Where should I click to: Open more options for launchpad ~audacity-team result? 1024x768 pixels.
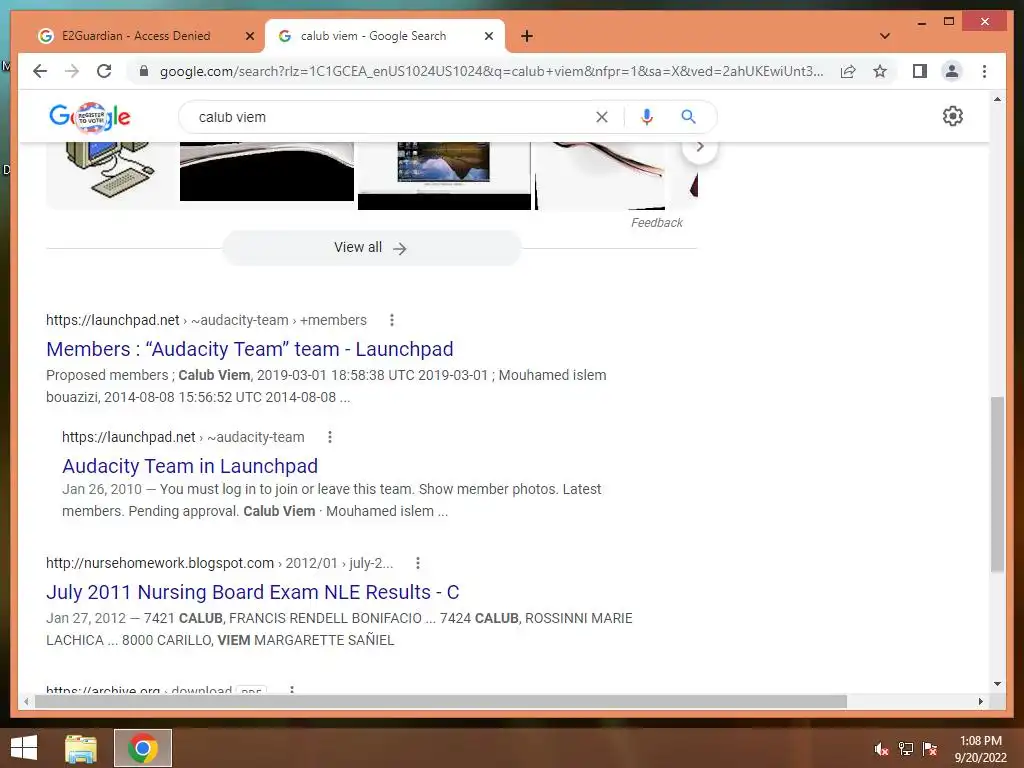330,437
